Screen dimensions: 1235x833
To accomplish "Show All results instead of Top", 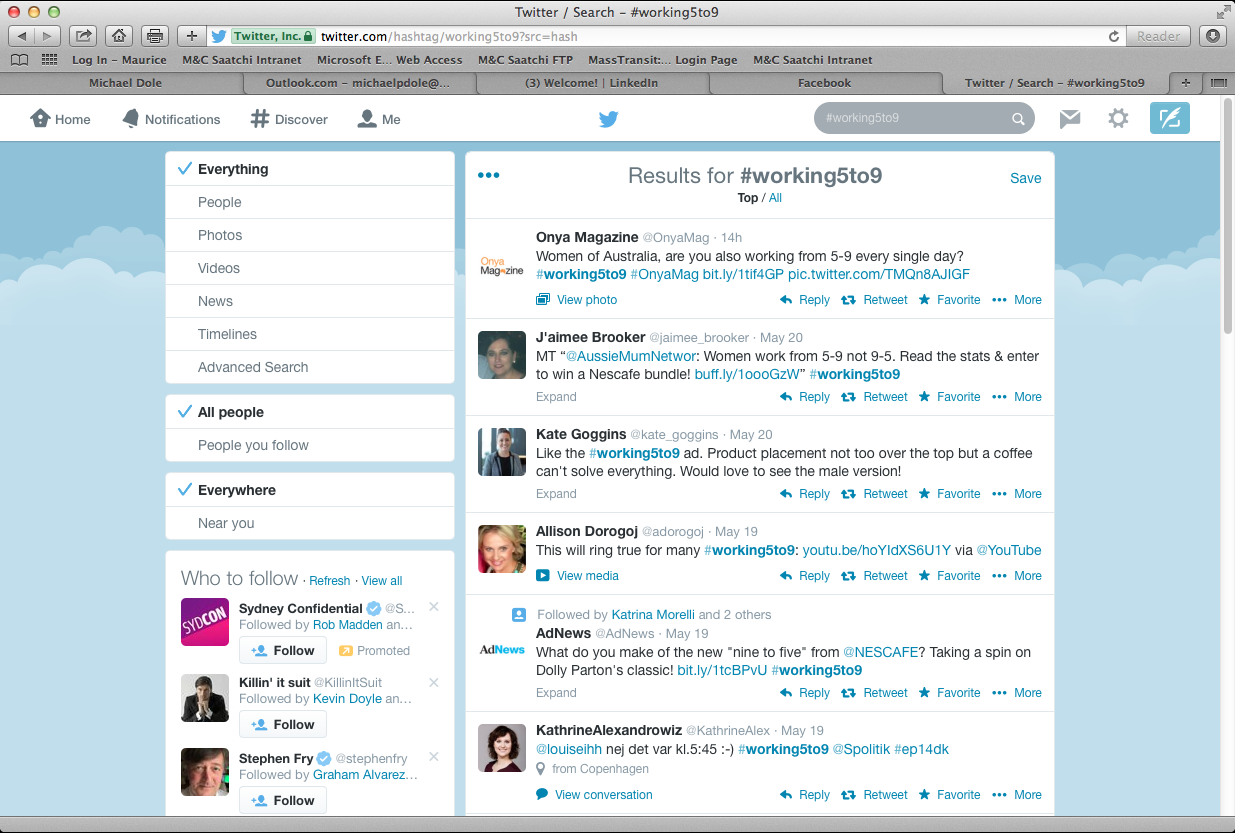I will point(775,198).
